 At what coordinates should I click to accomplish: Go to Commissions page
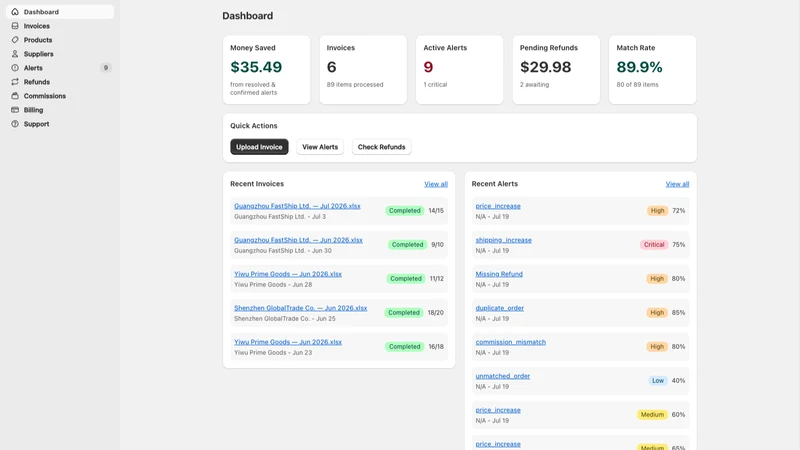pos(60,96)
